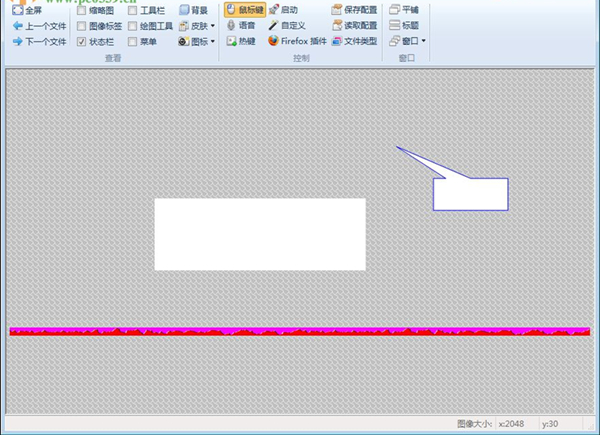Enable the 缩略图 thumbnail checkbox

(81, 10)
